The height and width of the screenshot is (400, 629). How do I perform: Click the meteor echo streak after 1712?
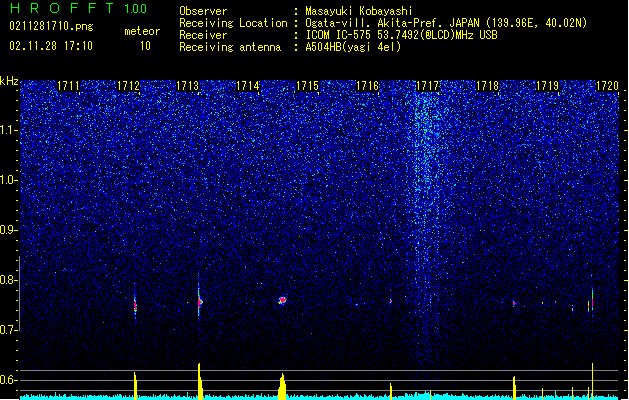pyautogui.click(x=135, y=306)
